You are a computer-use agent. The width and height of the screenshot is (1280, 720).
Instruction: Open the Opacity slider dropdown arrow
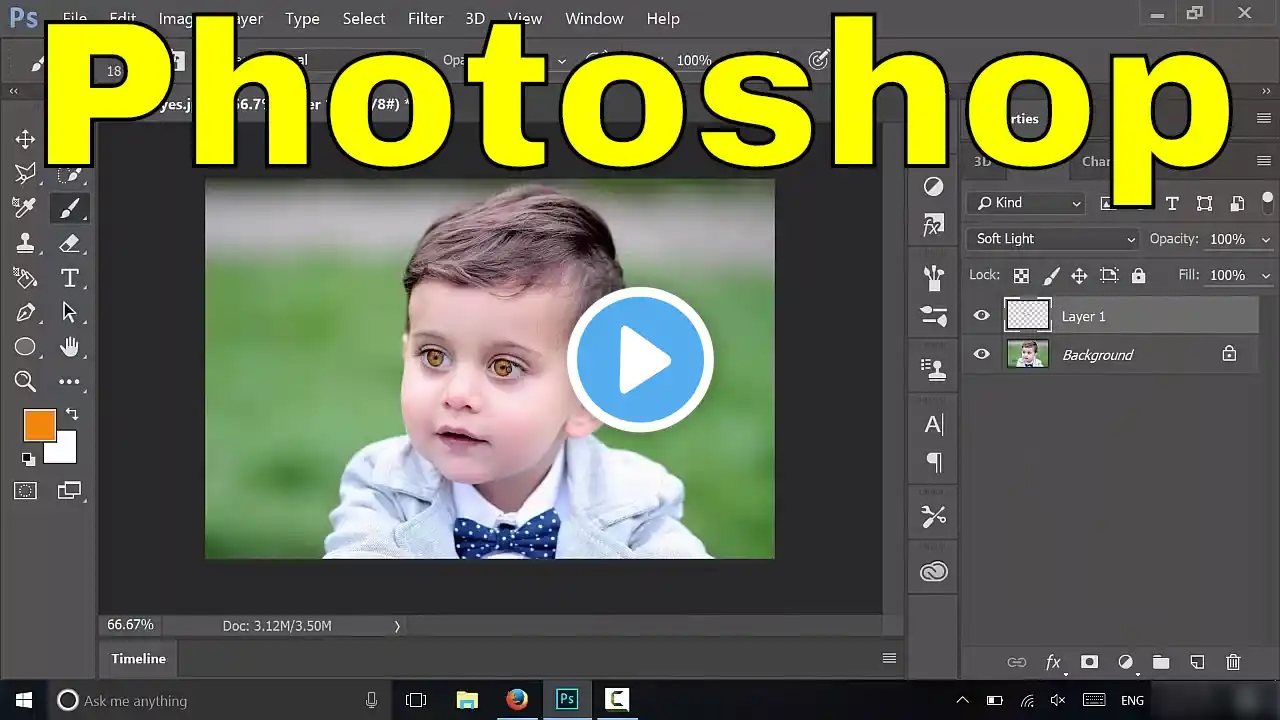pos(1265,240)
